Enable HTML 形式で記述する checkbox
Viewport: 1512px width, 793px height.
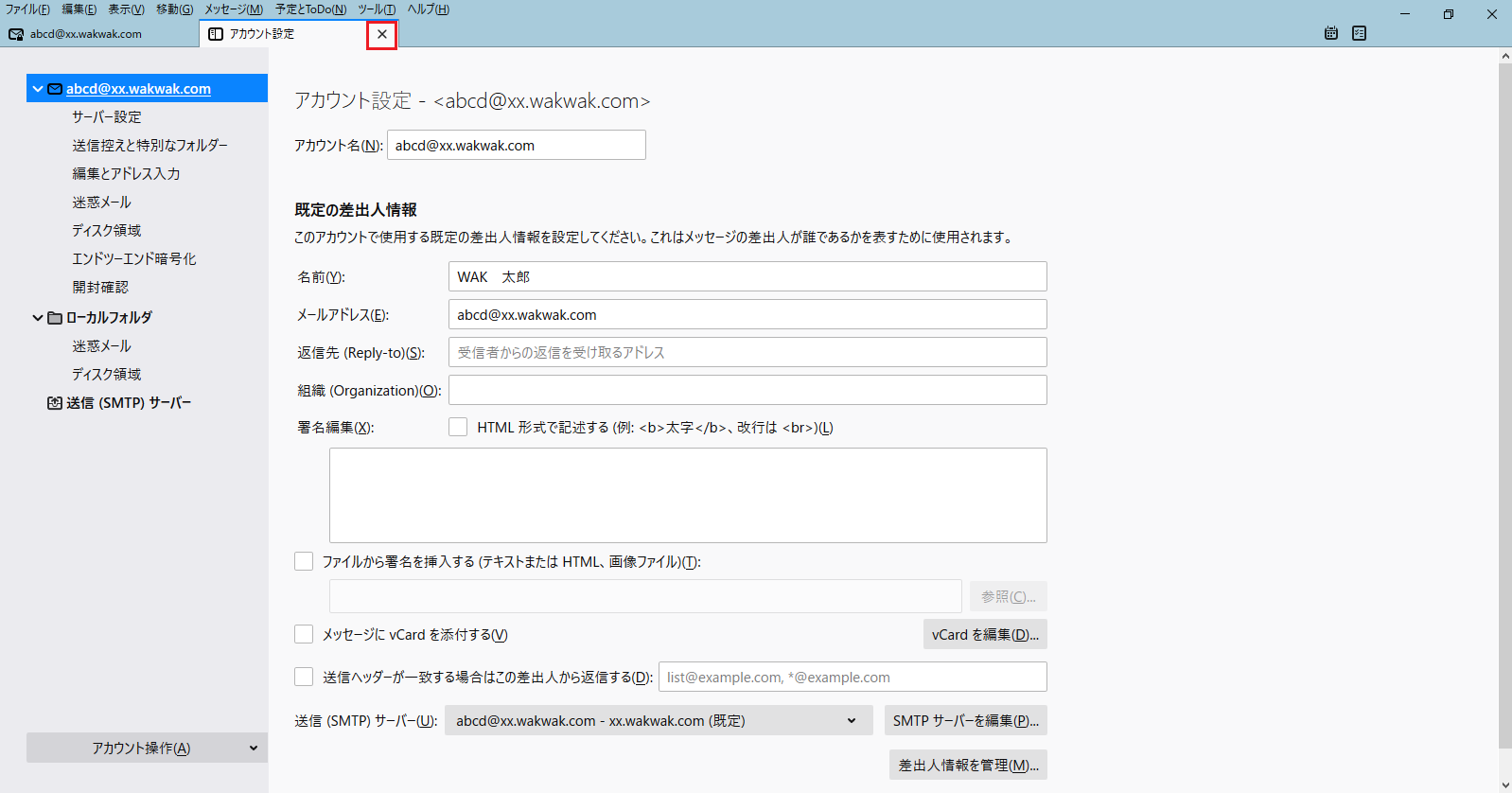click(x=458, y=427)
